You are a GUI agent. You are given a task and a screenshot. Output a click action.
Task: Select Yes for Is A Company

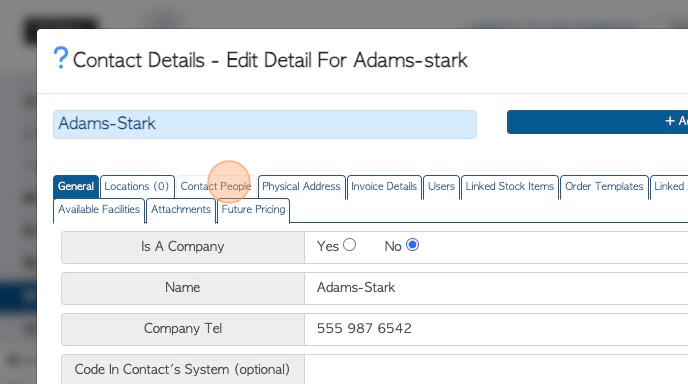coord(349,245)
